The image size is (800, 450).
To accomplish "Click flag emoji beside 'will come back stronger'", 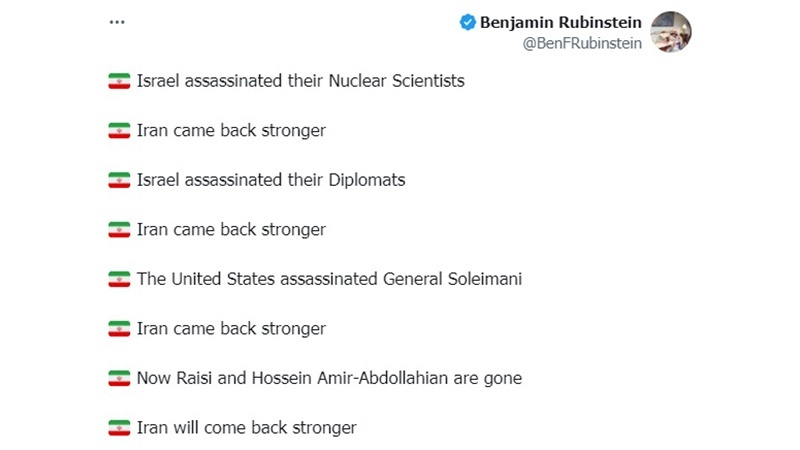I will (119, 428).
